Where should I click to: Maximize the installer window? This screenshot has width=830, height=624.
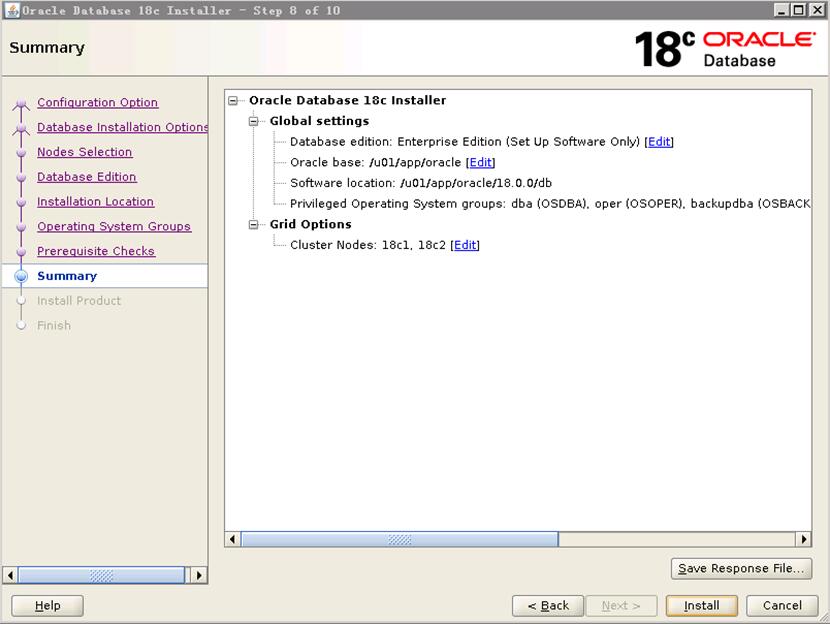(799, 10)
